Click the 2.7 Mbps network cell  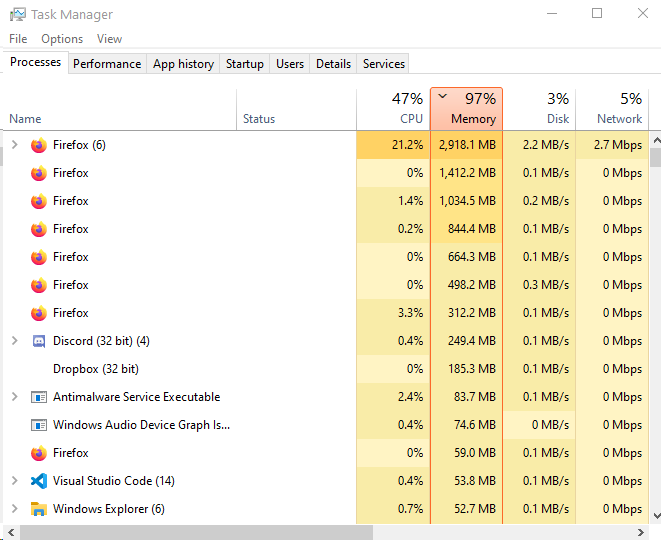(612, 145)
